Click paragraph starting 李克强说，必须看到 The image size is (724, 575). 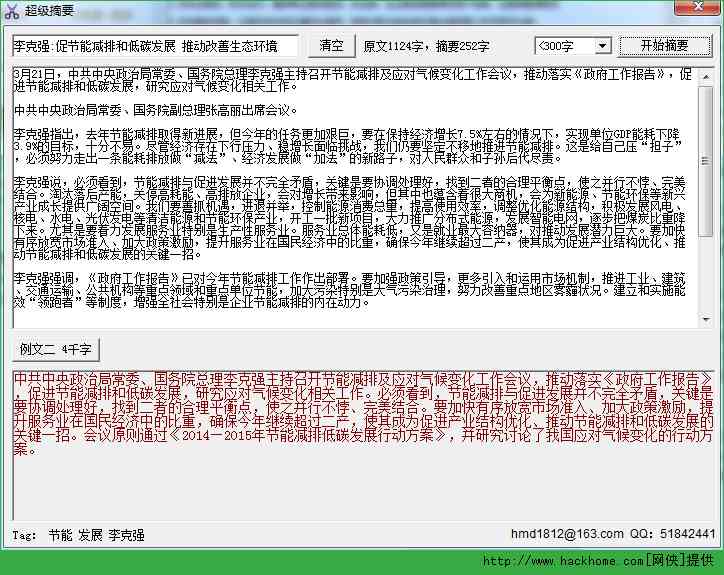pos(350,218)
